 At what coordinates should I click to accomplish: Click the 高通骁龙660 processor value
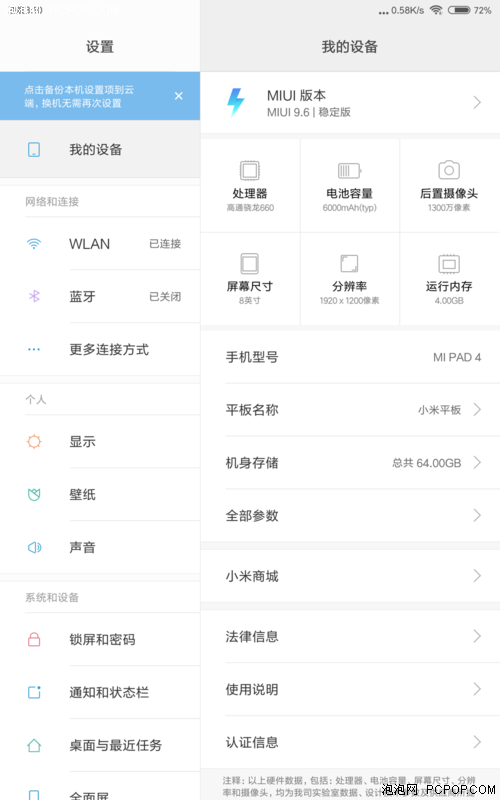(x=250, y=208)
